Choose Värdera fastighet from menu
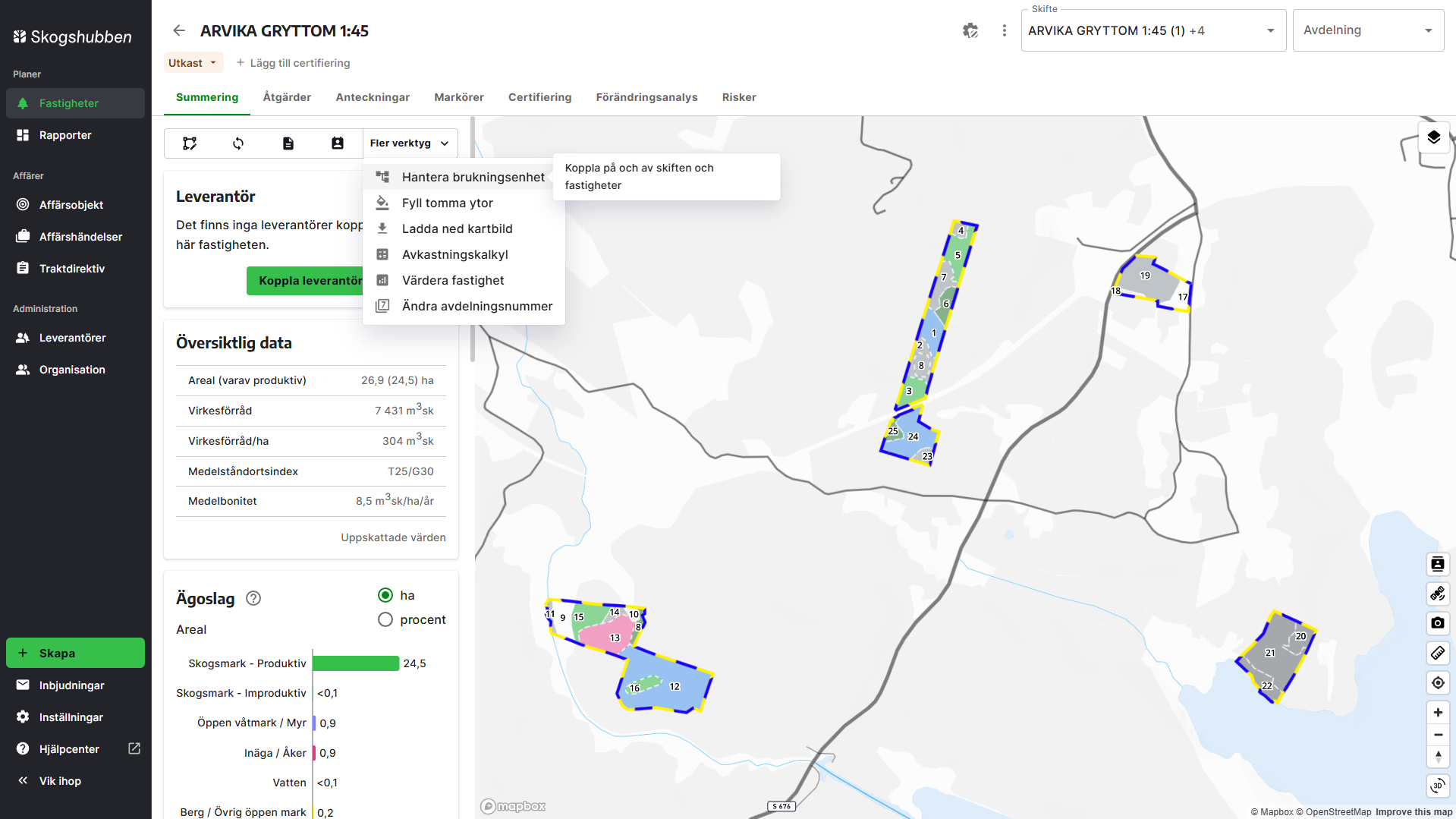1456x819 pixels. [x=464, y=280]
